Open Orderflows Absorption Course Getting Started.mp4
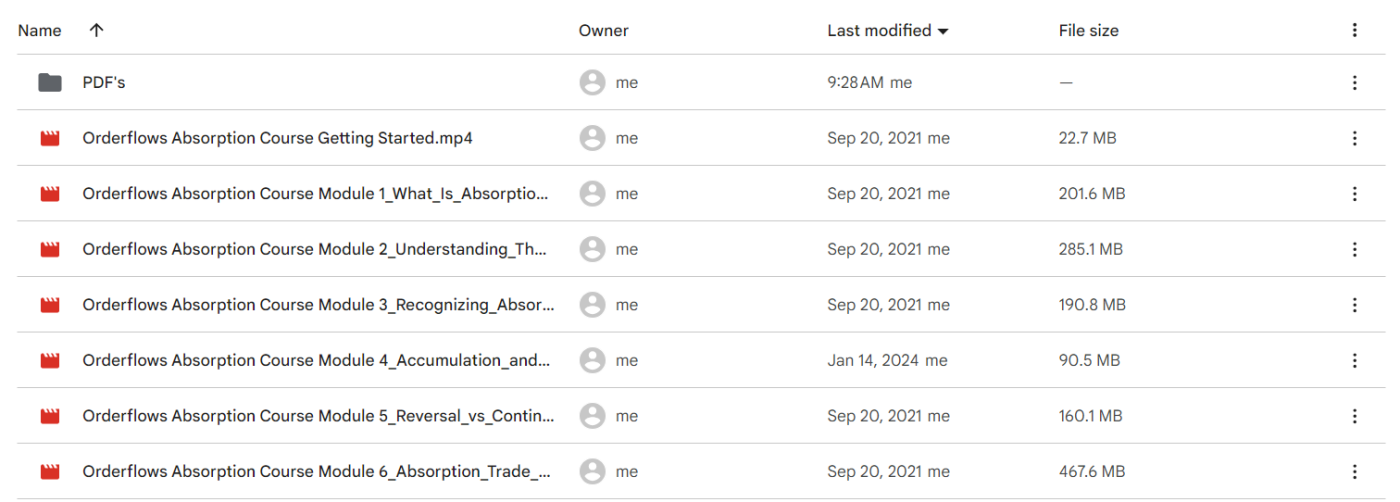 click(x=277, y=139)
